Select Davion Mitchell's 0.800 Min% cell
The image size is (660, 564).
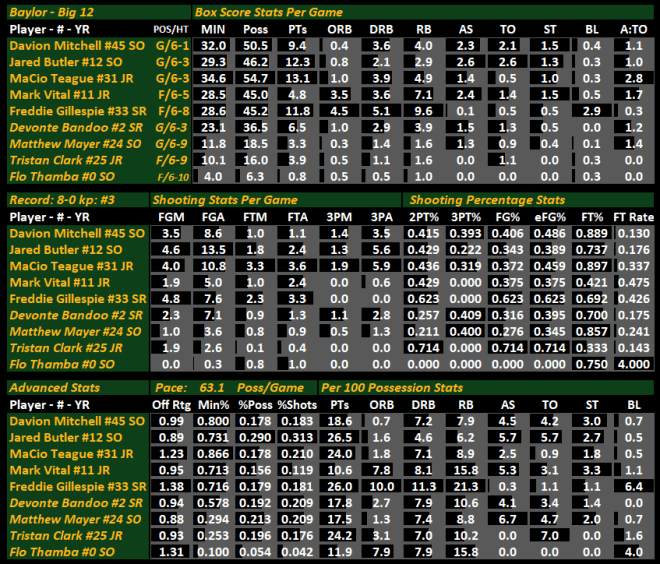pos(213,421)
